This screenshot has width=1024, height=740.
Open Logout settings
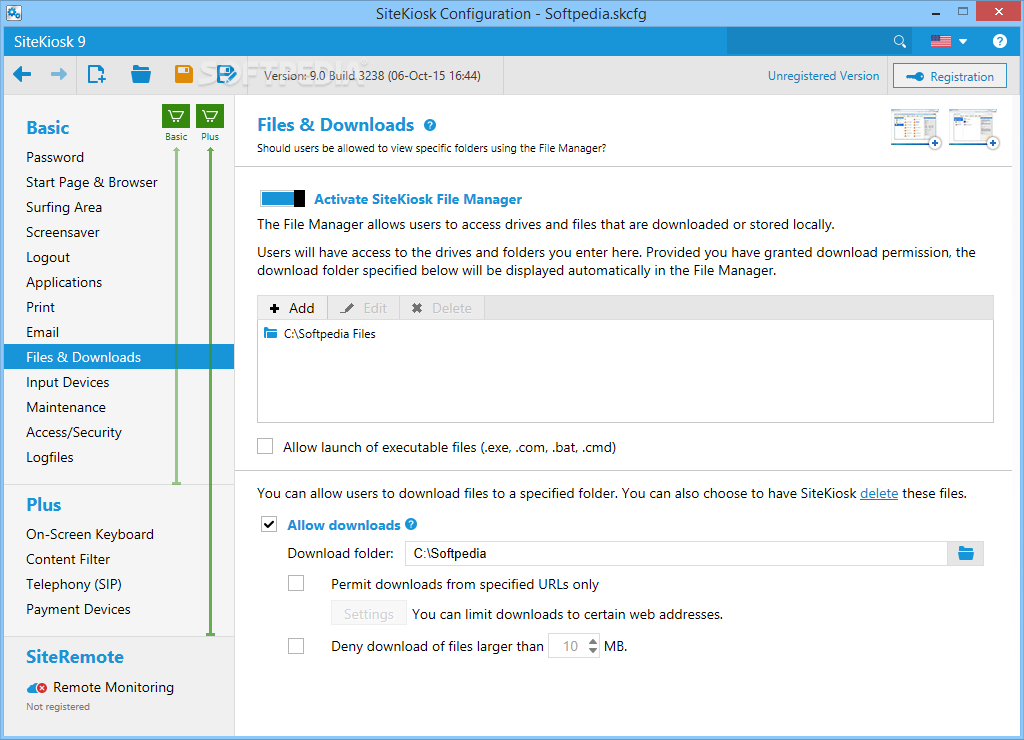coord(48,257)
